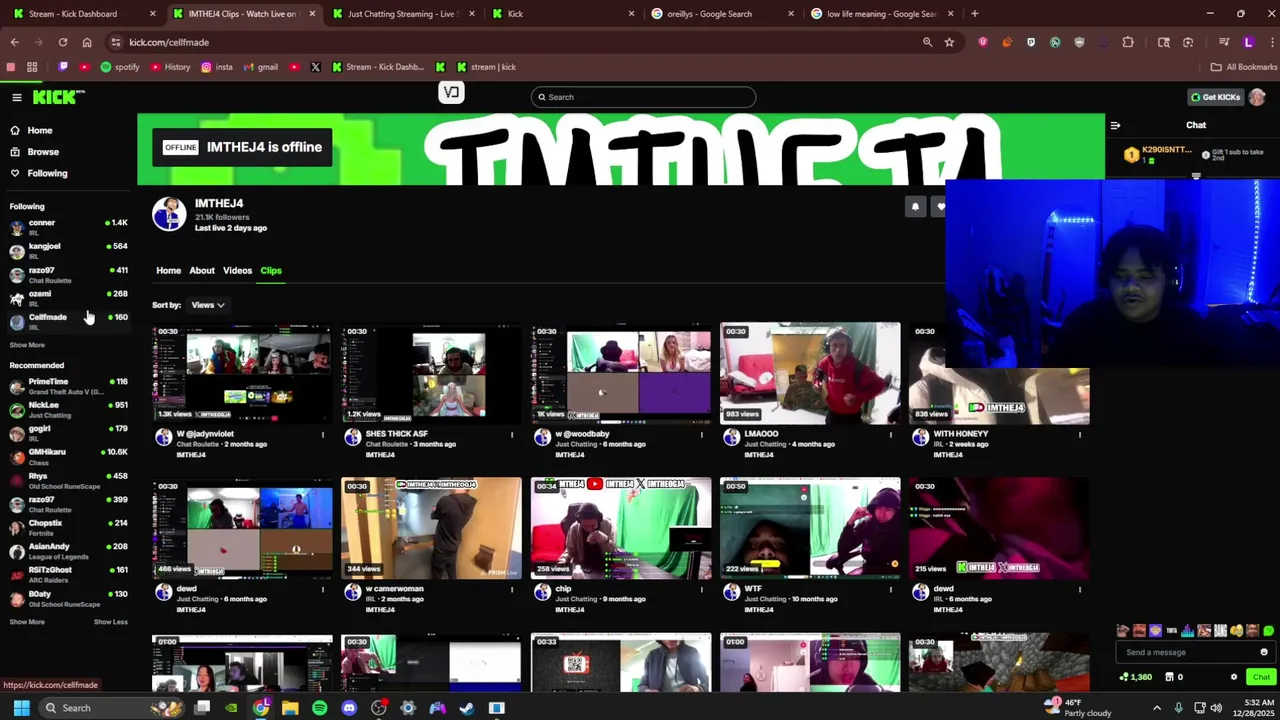Open the gmail bookmark
The image size is (1280, 720).
pos(261,67)
